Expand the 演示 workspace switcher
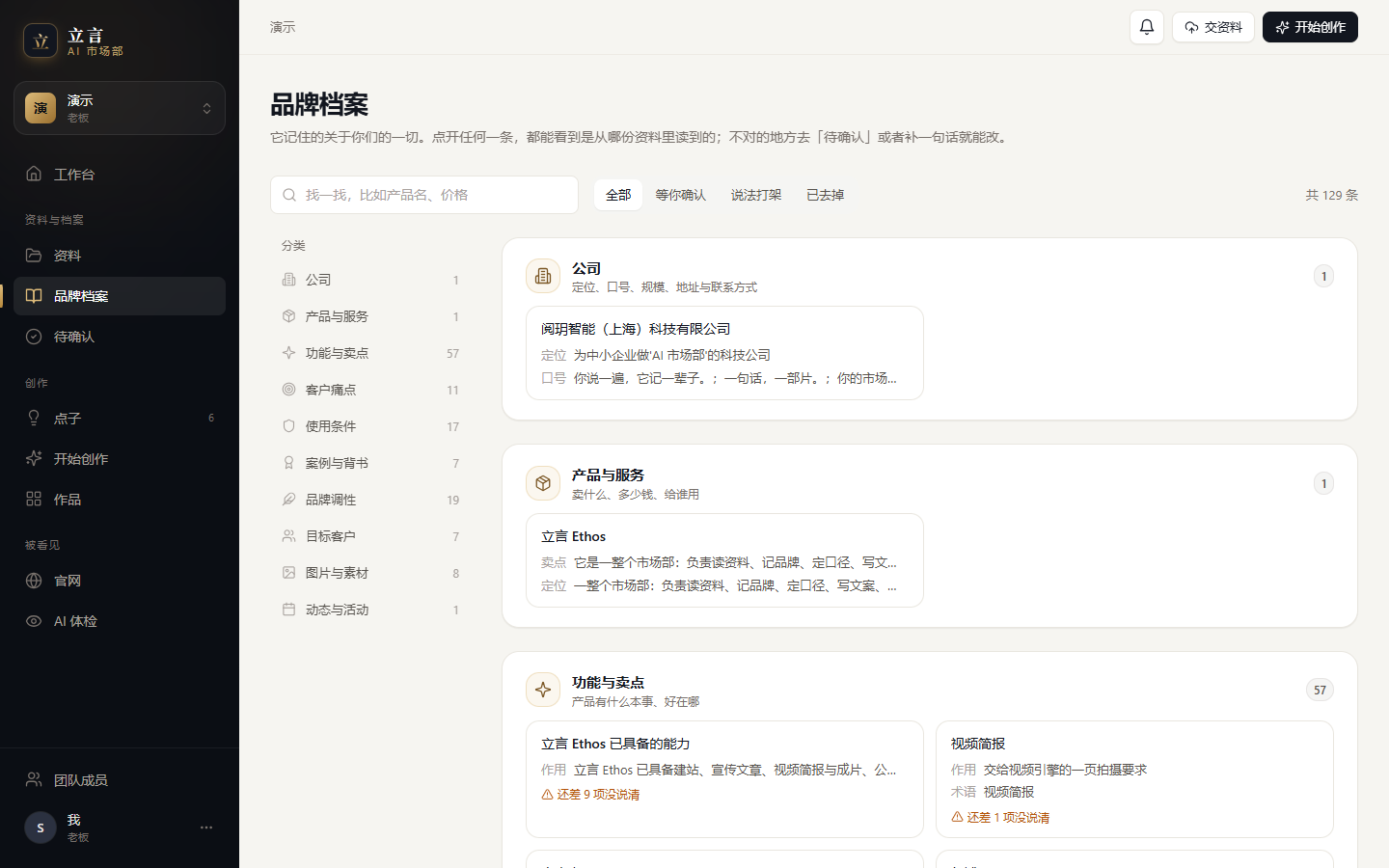The width and height of the screenshot is (1389, 868). [120, 108]
